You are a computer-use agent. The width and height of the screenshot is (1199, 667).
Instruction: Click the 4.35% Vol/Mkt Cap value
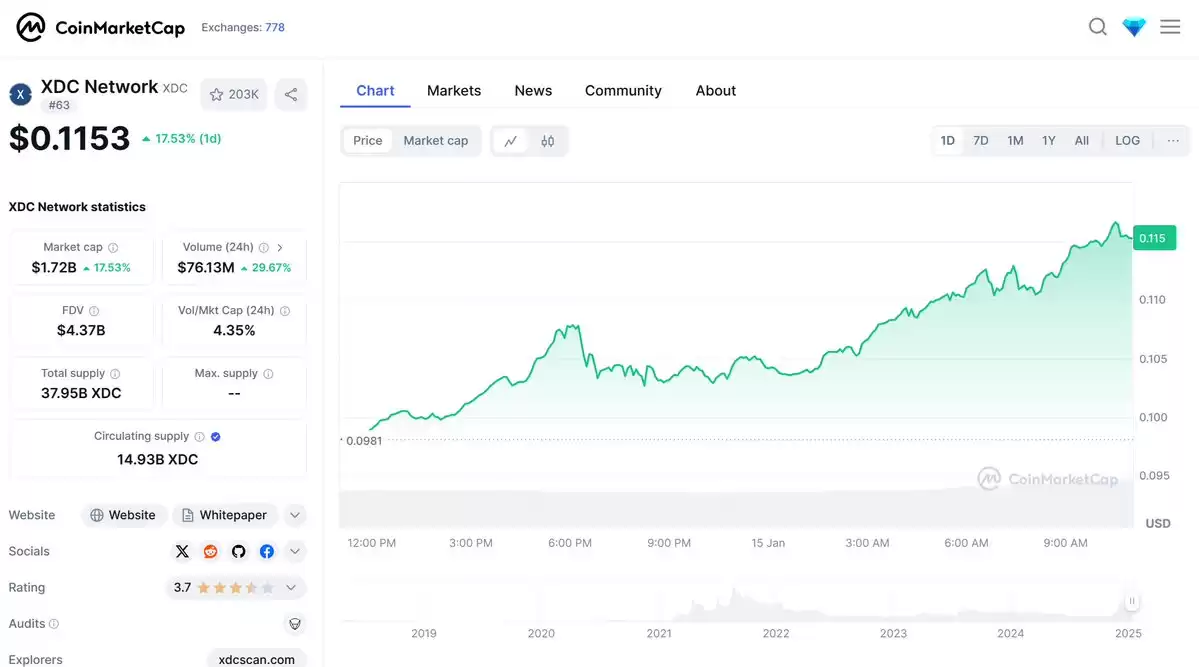pos(234,330)
